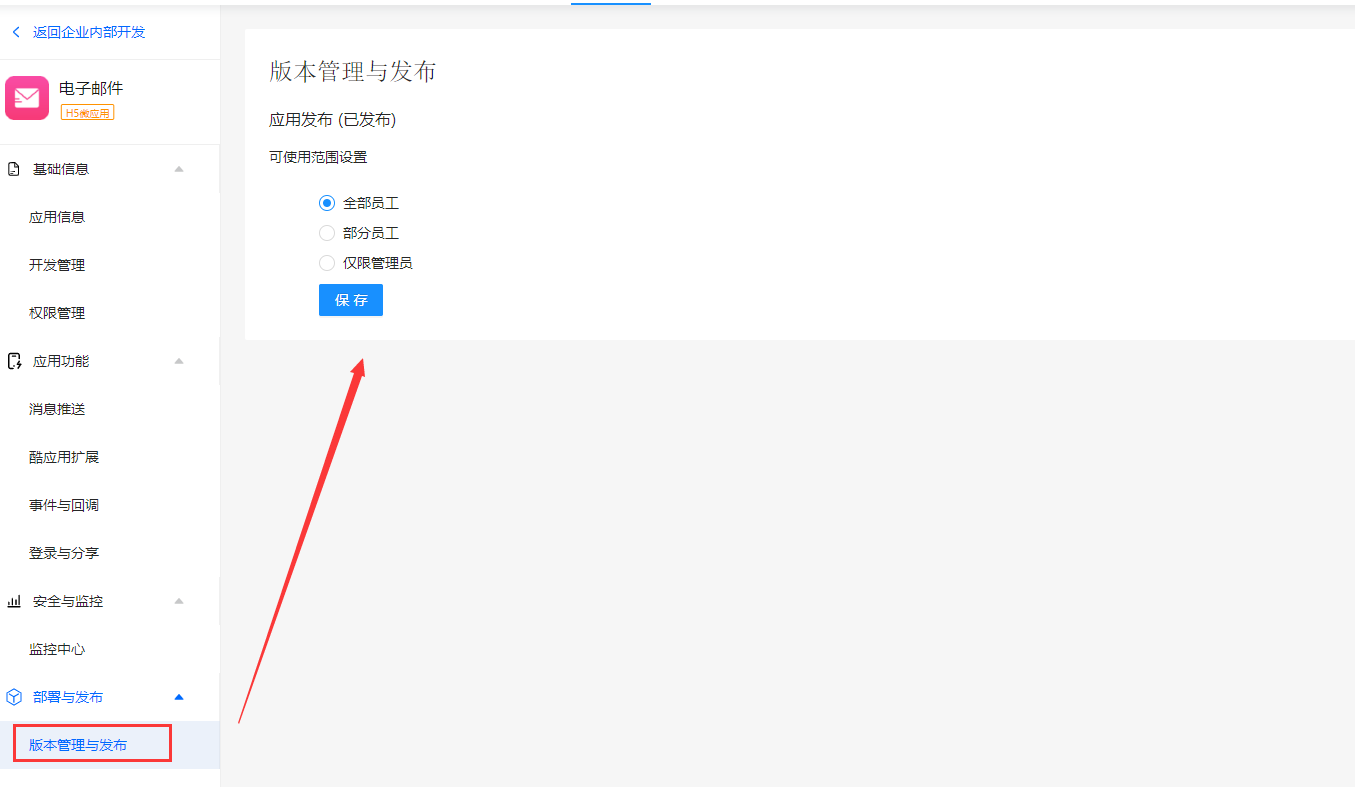This screenshot has height=787, width=1355.
Task: Collapse the 基础信息 section arrow
Action: (x=179, y=169)
